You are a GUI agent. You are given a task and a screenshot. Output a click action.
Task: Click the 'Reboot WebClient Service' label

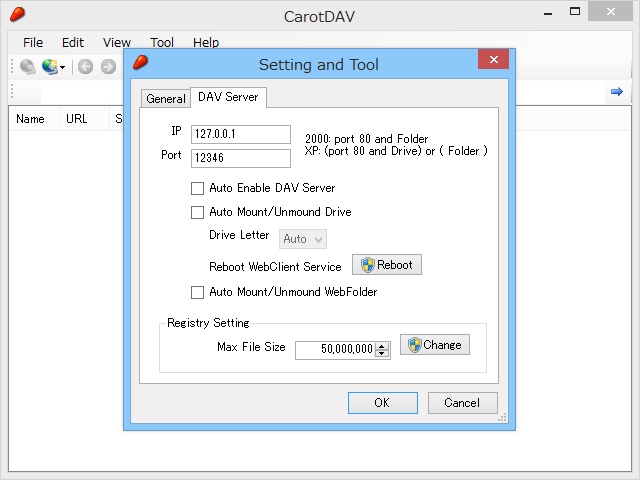(275, 267)
